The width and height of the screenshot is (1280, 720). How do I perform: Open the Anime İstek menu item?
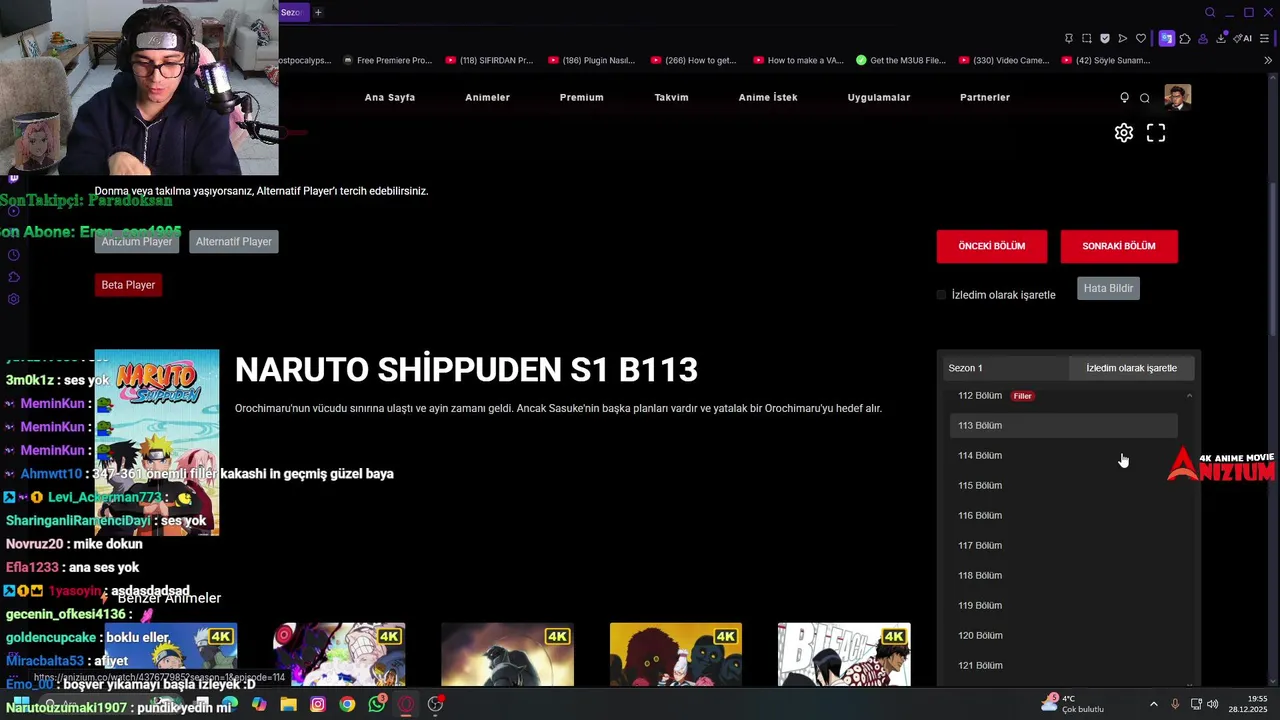768,98
